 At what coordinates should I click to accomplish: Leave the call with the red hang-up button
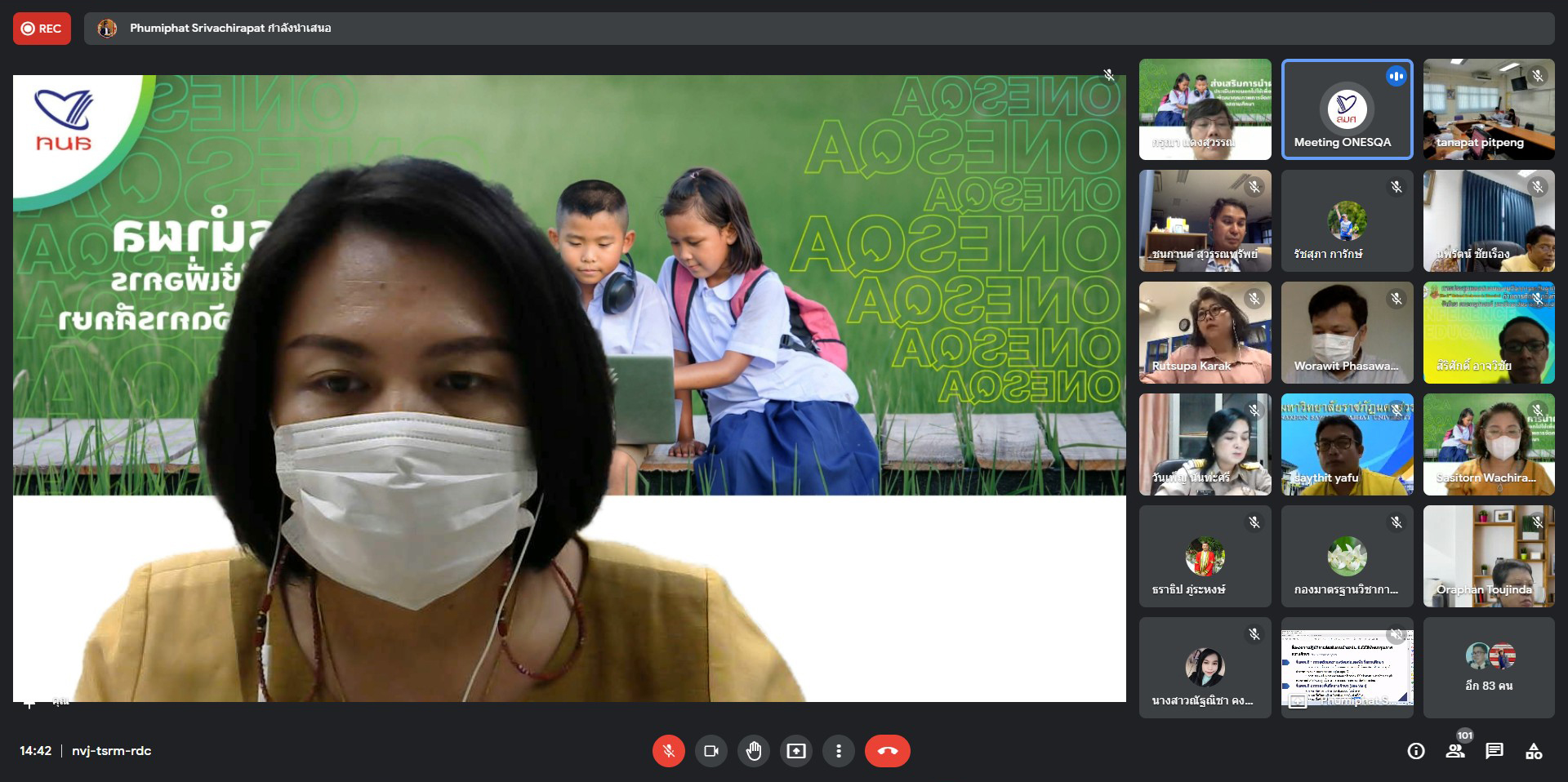(x=887, y=751)
